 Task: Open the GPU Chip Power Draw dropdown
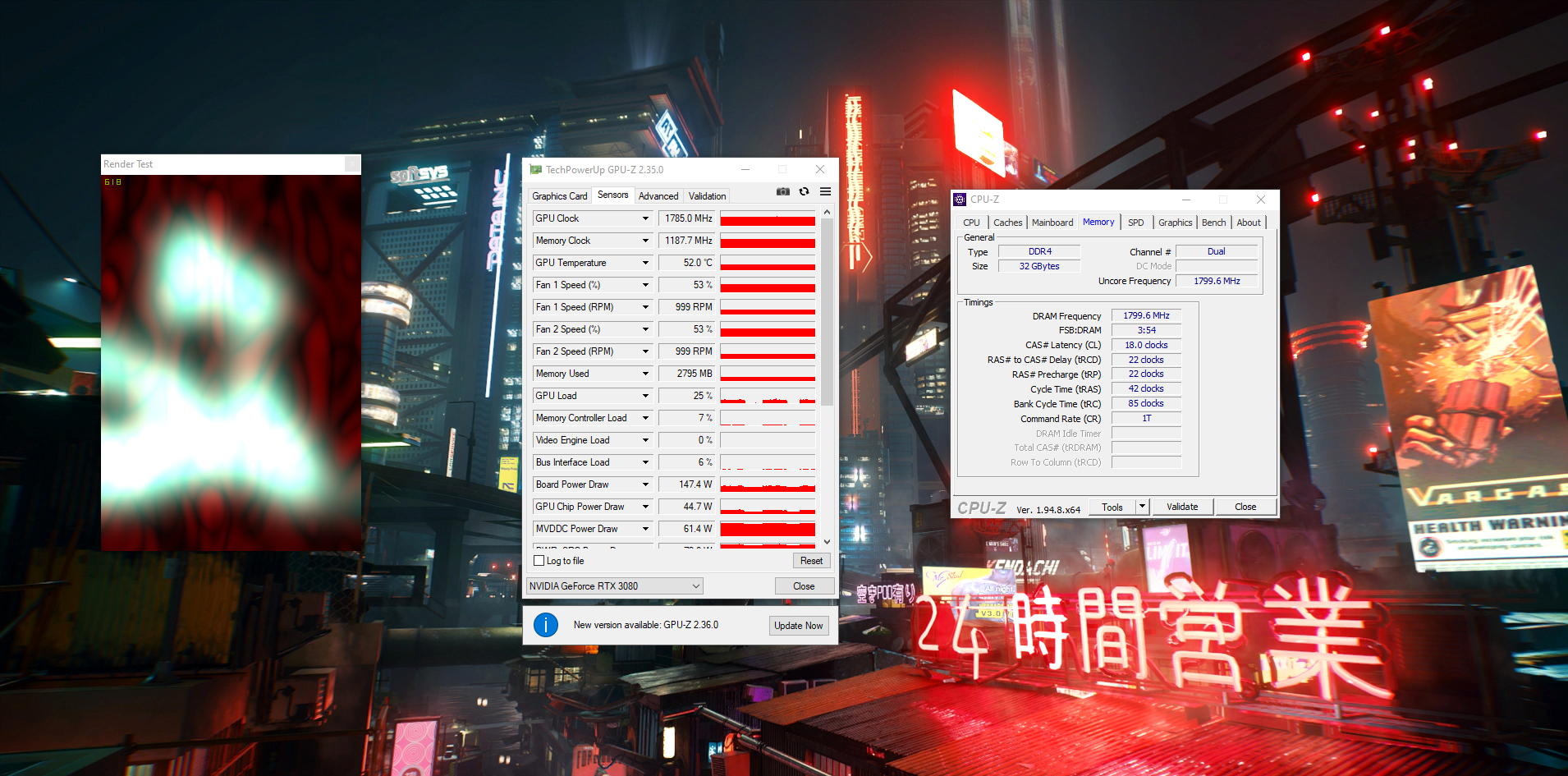pos(645,507)
